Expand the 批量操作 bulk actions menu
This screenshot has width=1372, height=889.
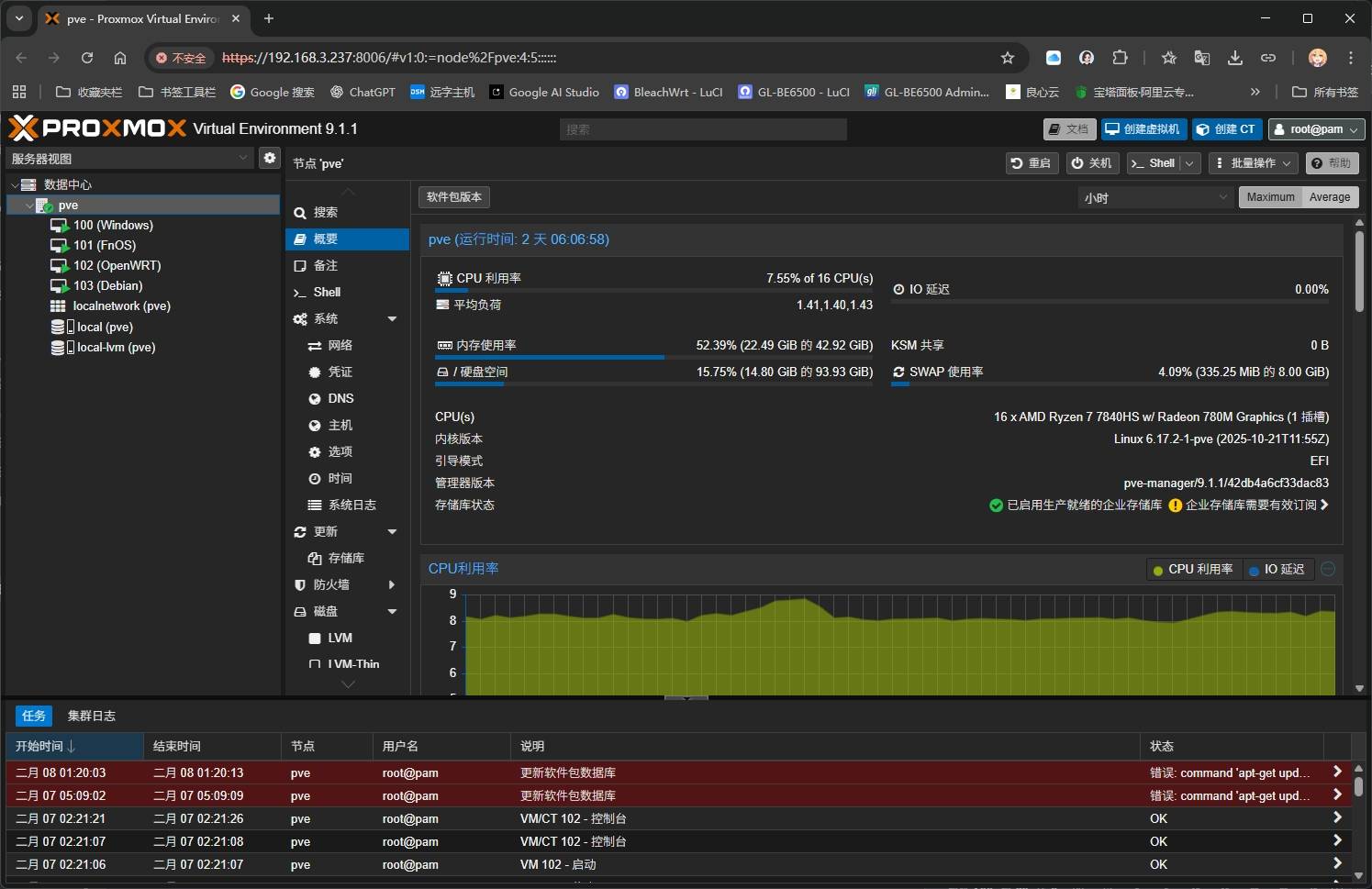coord(1252,163)
